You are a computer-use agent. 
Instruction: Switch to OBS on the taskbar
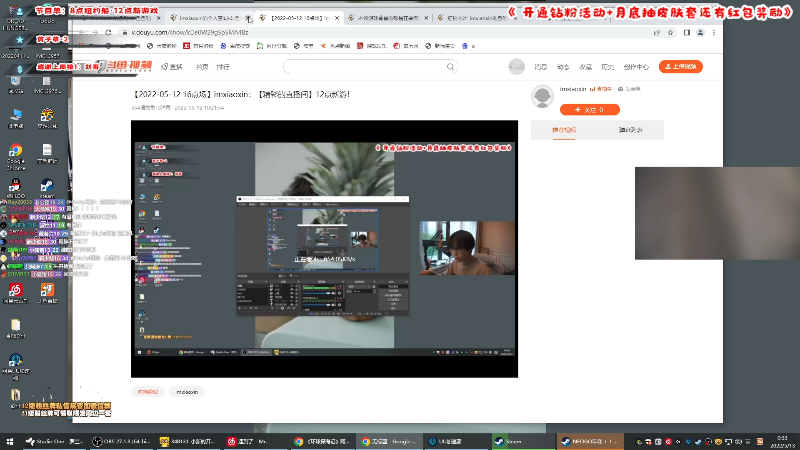tap(121, 441)
